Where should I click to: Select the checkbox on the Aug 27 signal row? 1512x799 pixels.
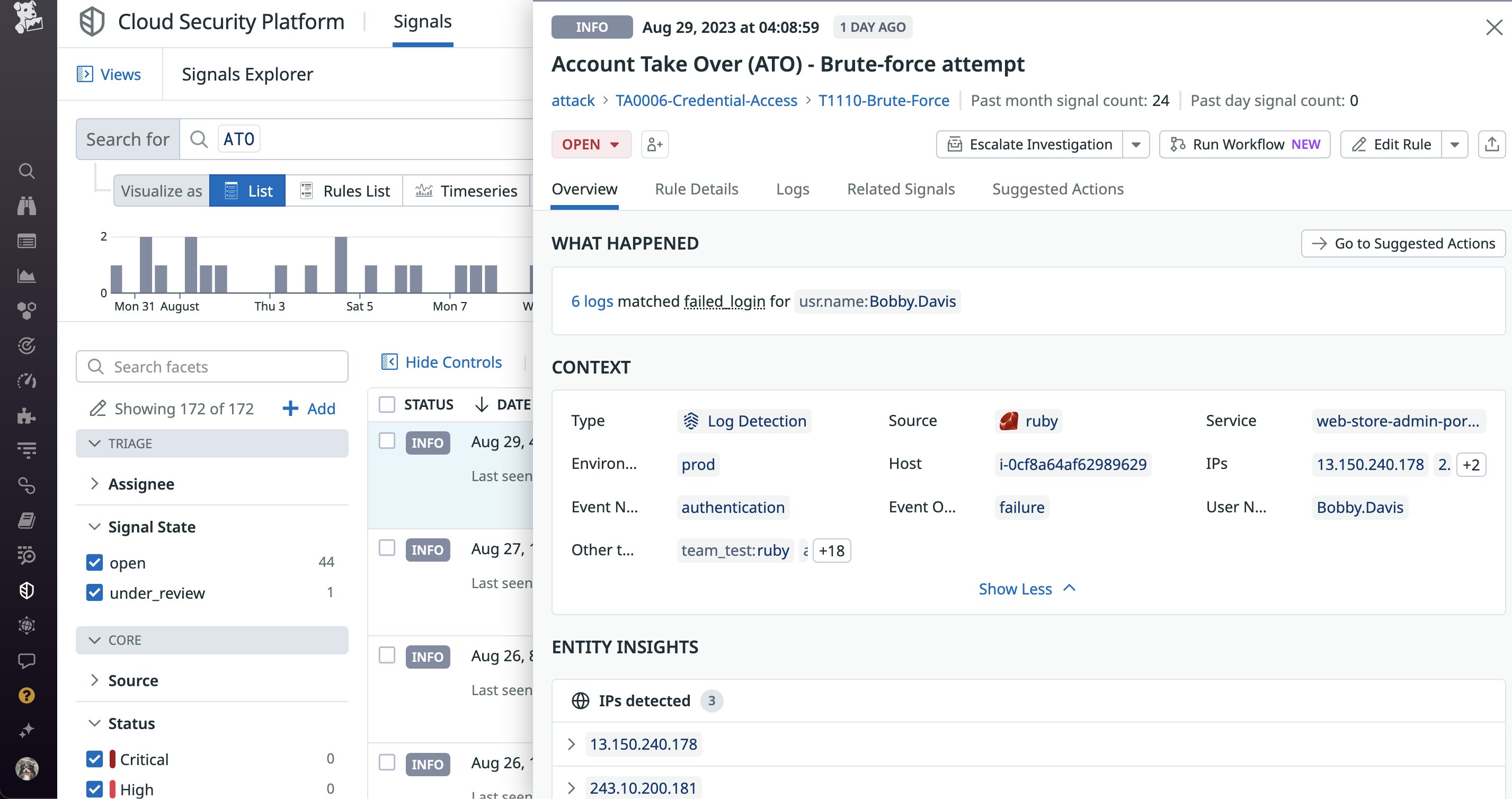coord(387,548)
